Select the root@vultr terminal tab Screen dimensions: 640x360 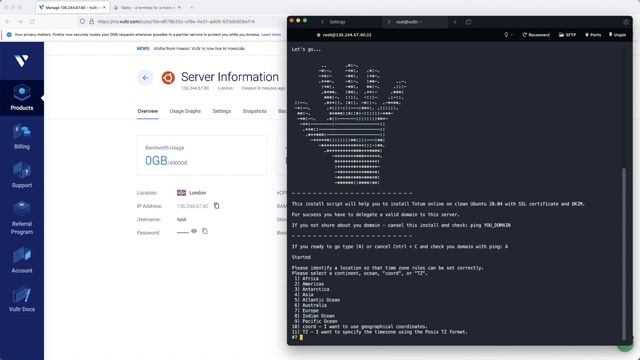click(x=409, y=22)
